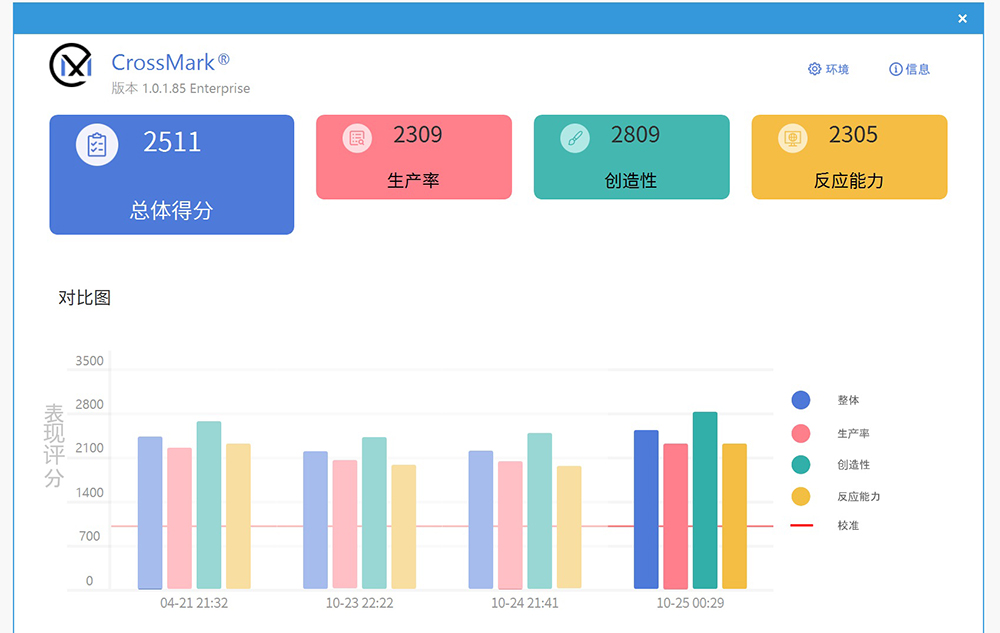This screenshot has width=1000, height=633.
Task: Click the version 1.0.1.85 Enterprise text
Action: point(180,89)
